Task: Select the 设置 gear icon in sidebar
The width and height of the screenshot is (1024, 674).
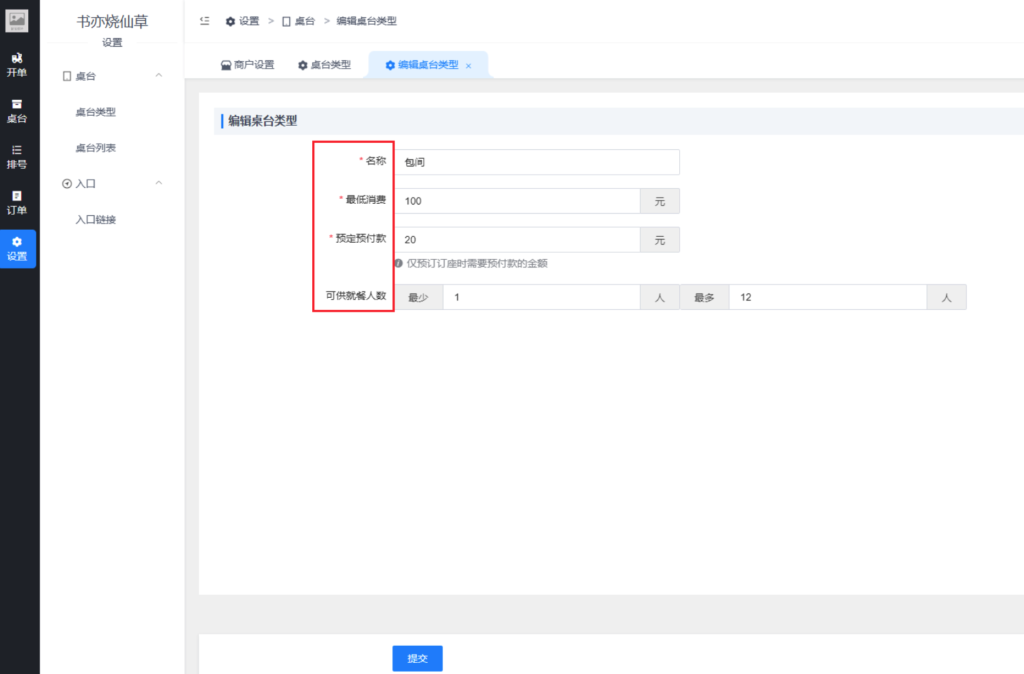Action: pos(17,248)
